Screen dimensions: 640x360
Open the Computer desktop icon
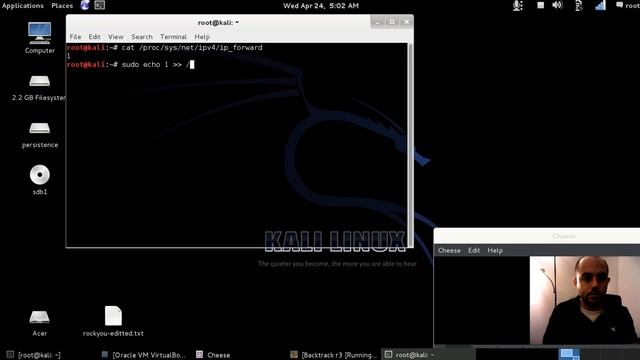40,33
